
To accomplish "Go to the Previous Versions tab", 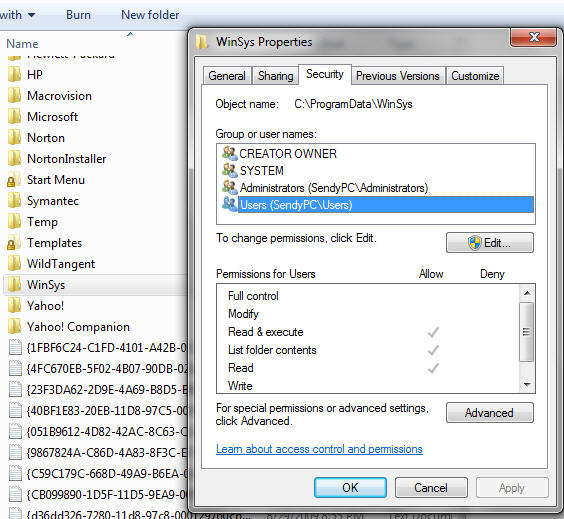I will (x=398, y=76).
